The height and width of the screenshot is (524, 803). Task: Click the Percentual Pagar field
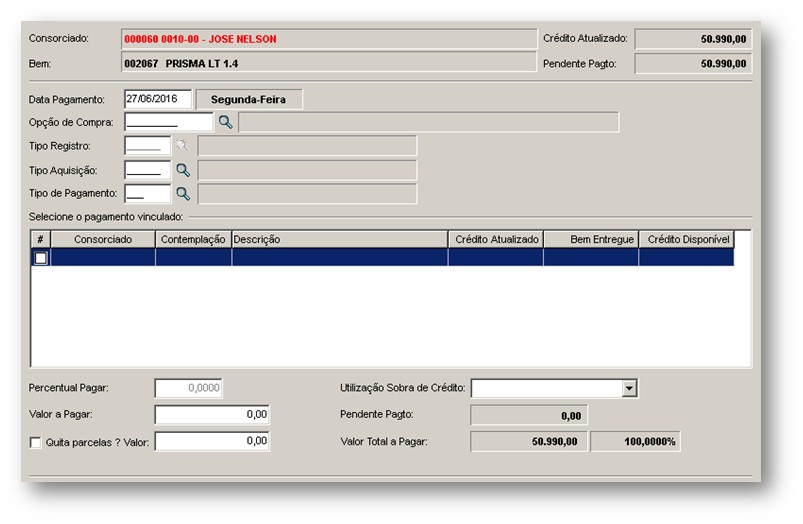188,388
